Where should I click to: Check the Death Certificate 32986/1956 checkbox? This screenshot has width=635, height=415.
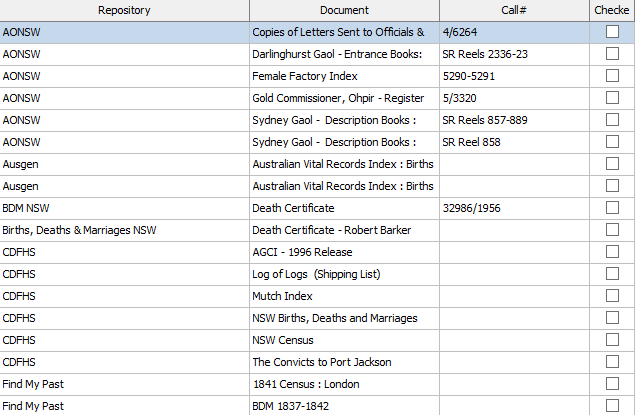click(612, 208)
